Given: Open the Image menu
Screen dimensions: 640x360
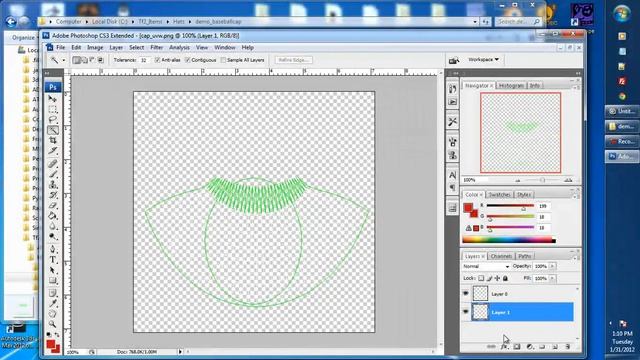Looking at the screenshot, I should point(95,47).
